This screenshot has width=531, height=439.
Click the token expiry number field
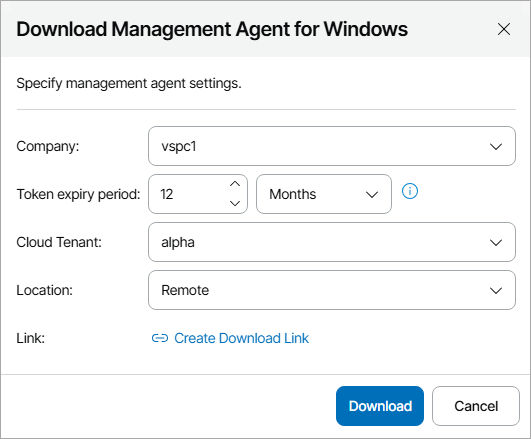coord(198,194)
